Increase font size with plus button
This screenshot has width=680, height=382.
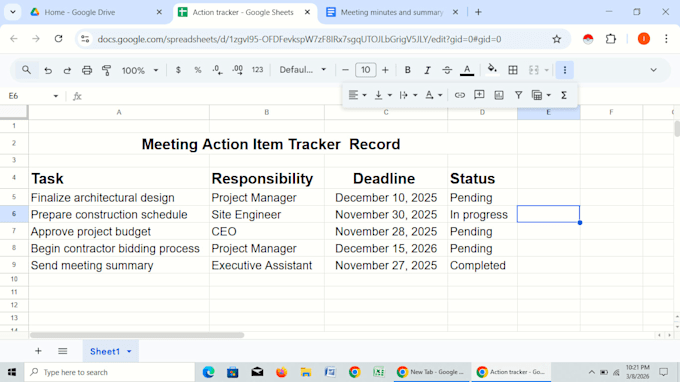coord(385,70)
